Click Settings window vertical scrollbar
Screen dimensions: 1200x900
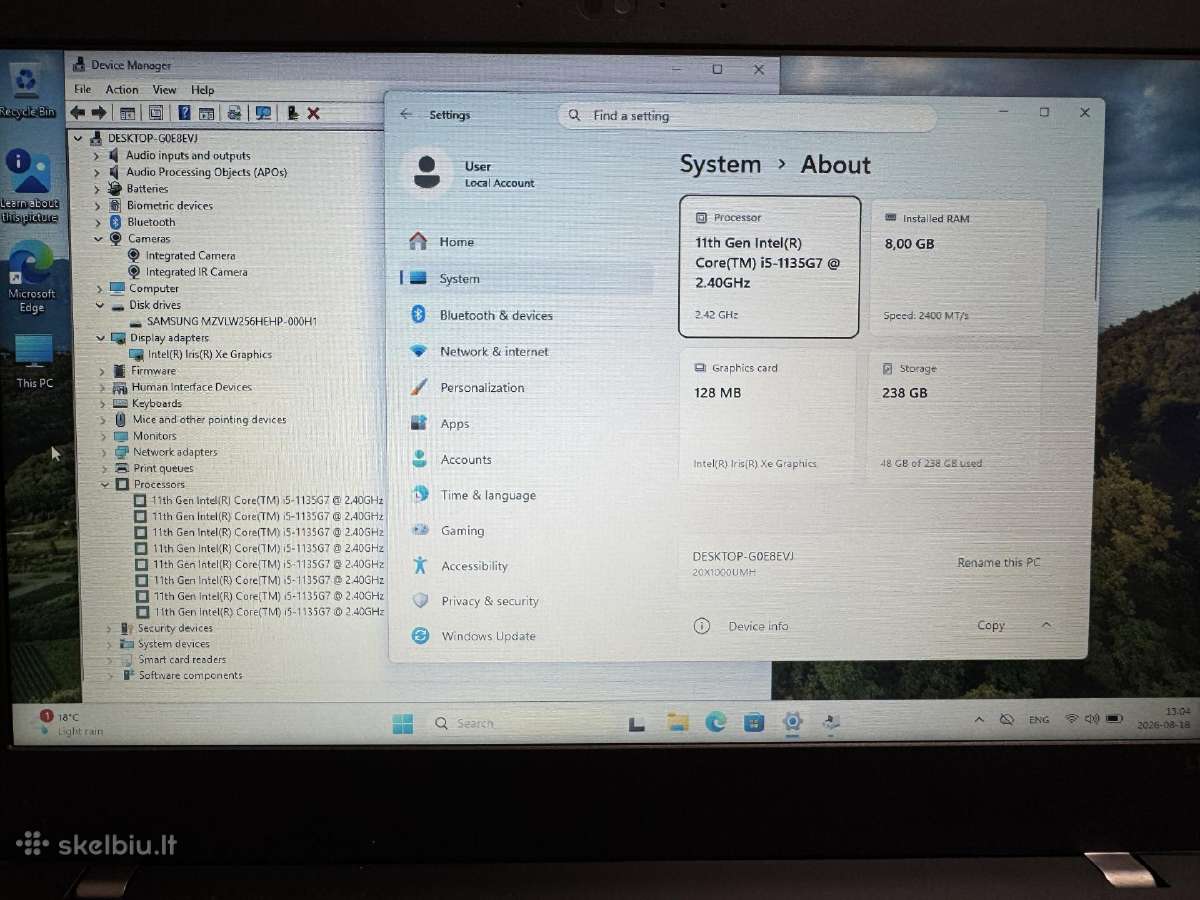point(1097,255)
